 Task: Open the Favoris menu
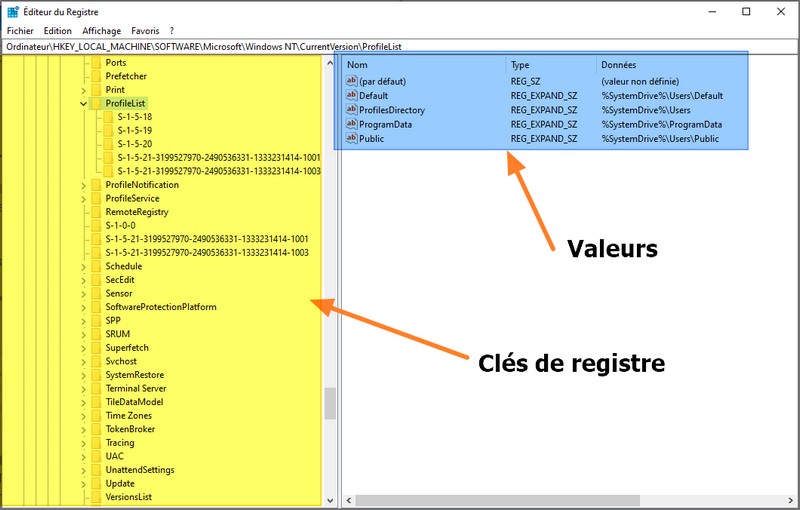145,31
